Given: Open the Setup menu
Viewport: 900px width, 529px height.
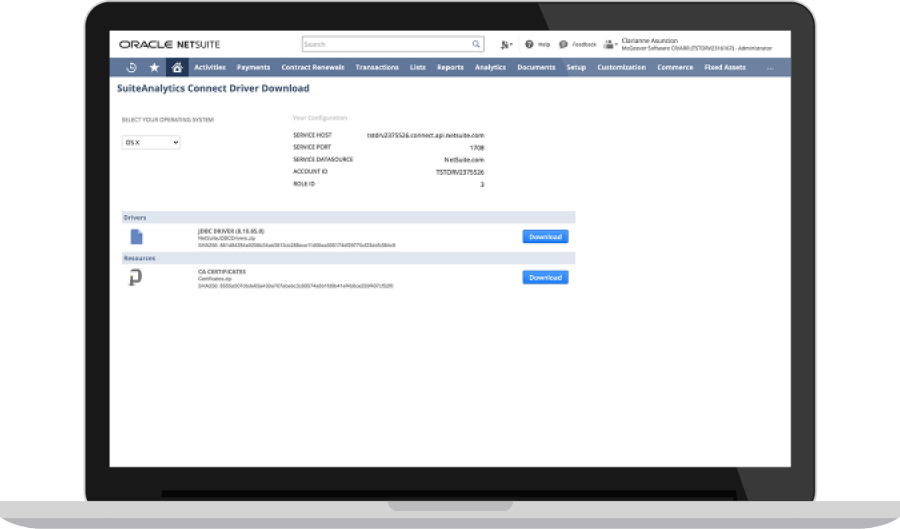Looking at the screenshot, I should [x=576, y=67].
